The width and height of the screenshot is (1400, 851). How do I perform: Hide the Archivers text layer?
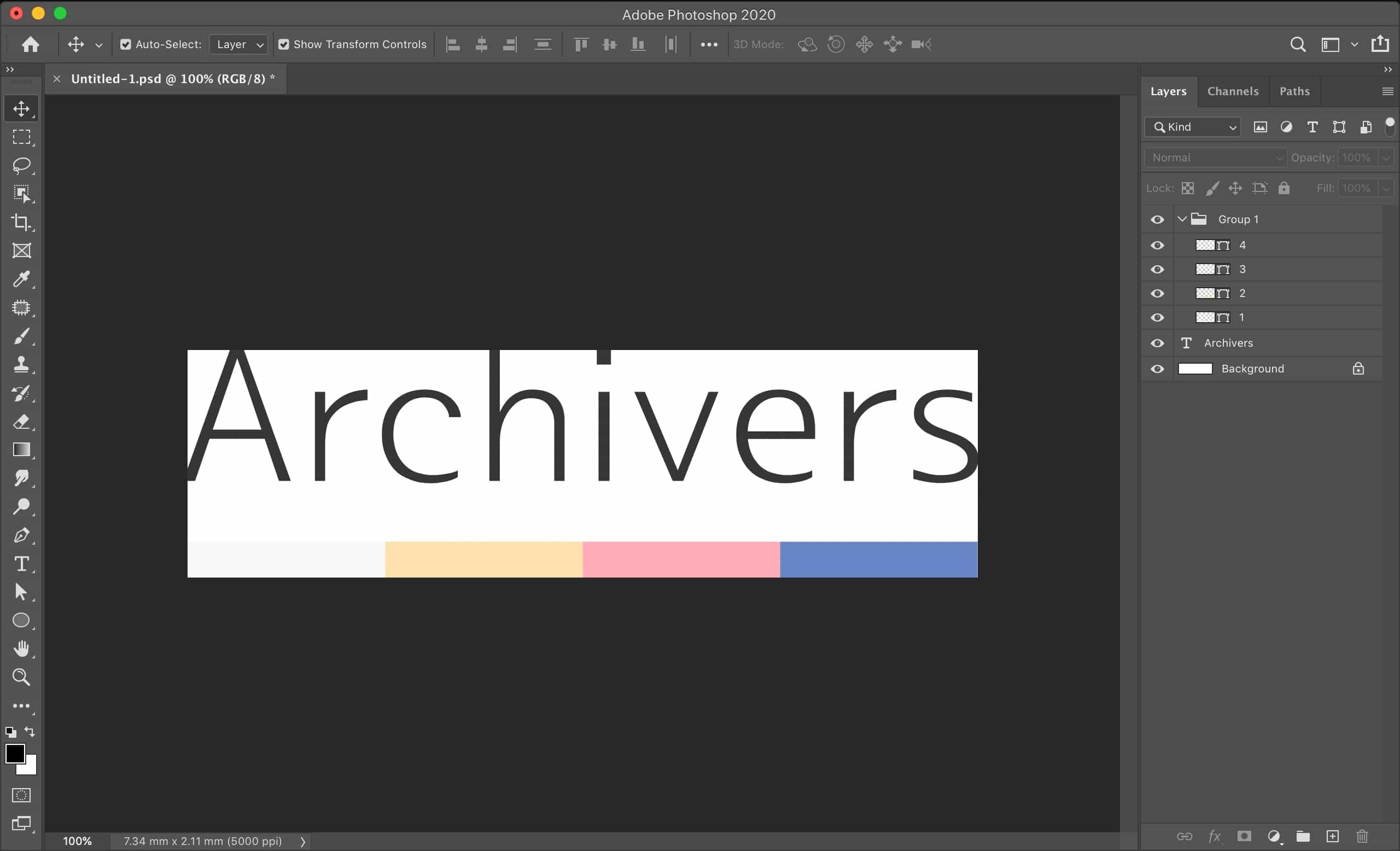[x=1157, y=343]
